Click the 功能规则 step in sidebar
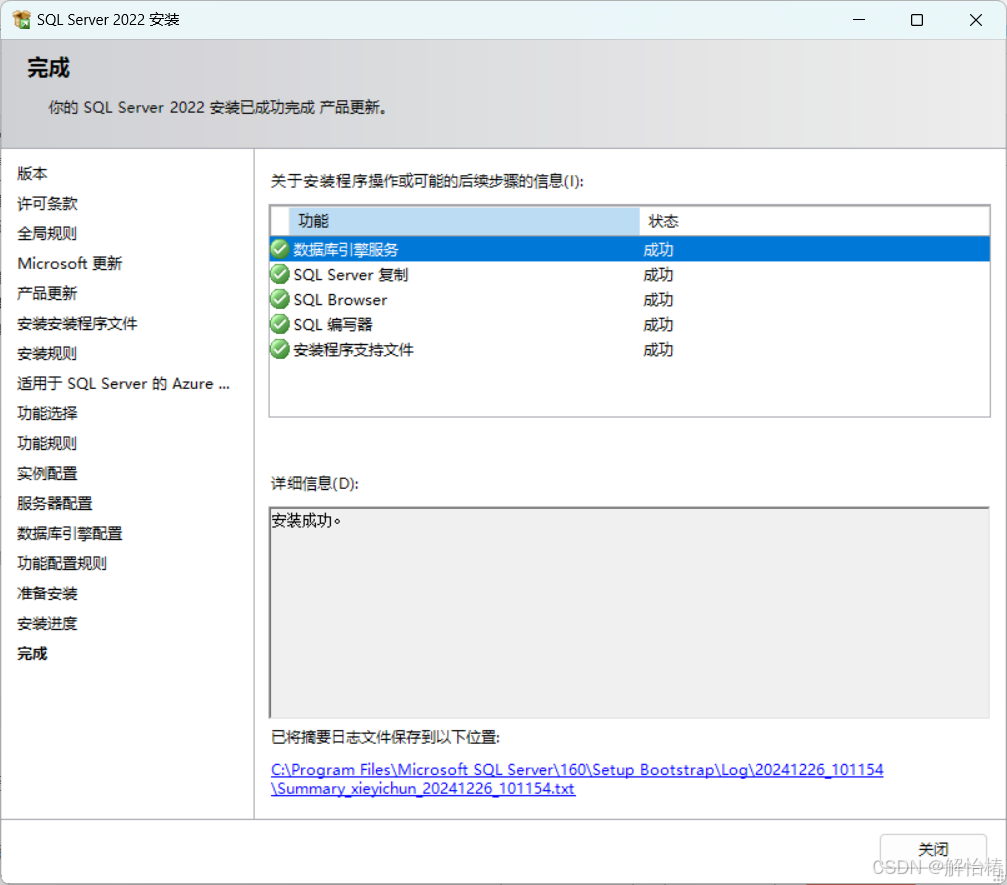This screenshot has width=1007, height=885. (47, 443)
